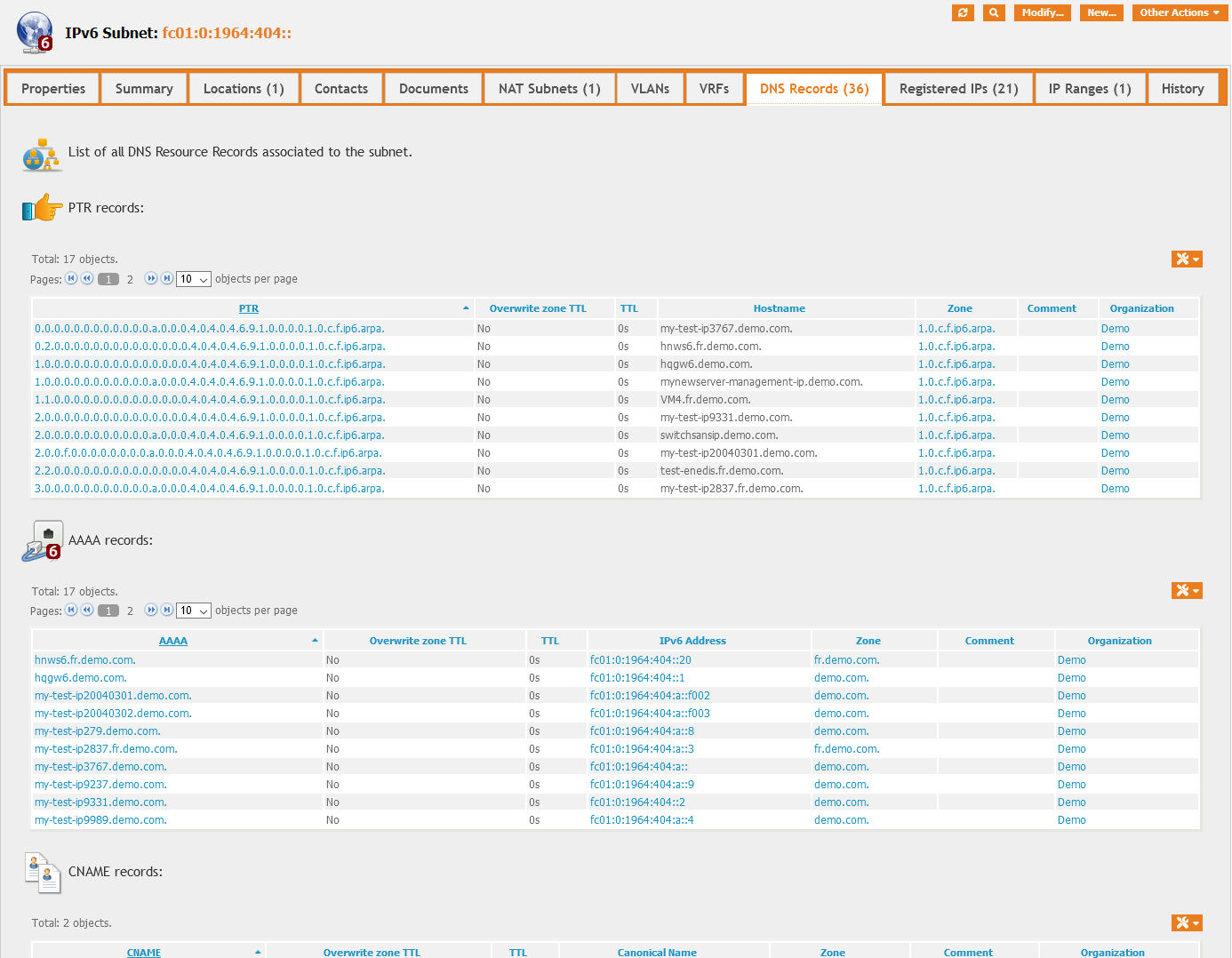Screen dimensions: 1232x958
Task: Expand the Other Actions dropdown
Action: point(1180,12)
